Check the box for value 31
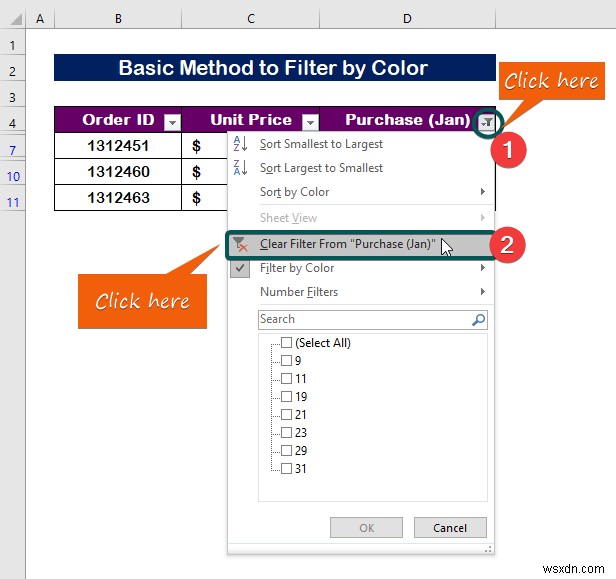The image size is (616, 579). pos(286,469)
